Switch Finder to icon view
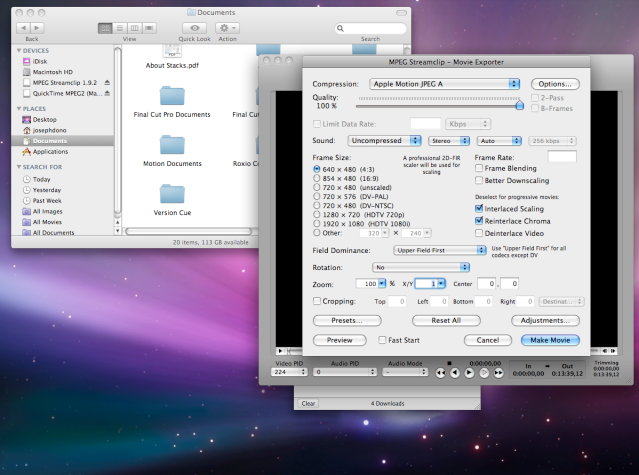 [x=105, y=28]
